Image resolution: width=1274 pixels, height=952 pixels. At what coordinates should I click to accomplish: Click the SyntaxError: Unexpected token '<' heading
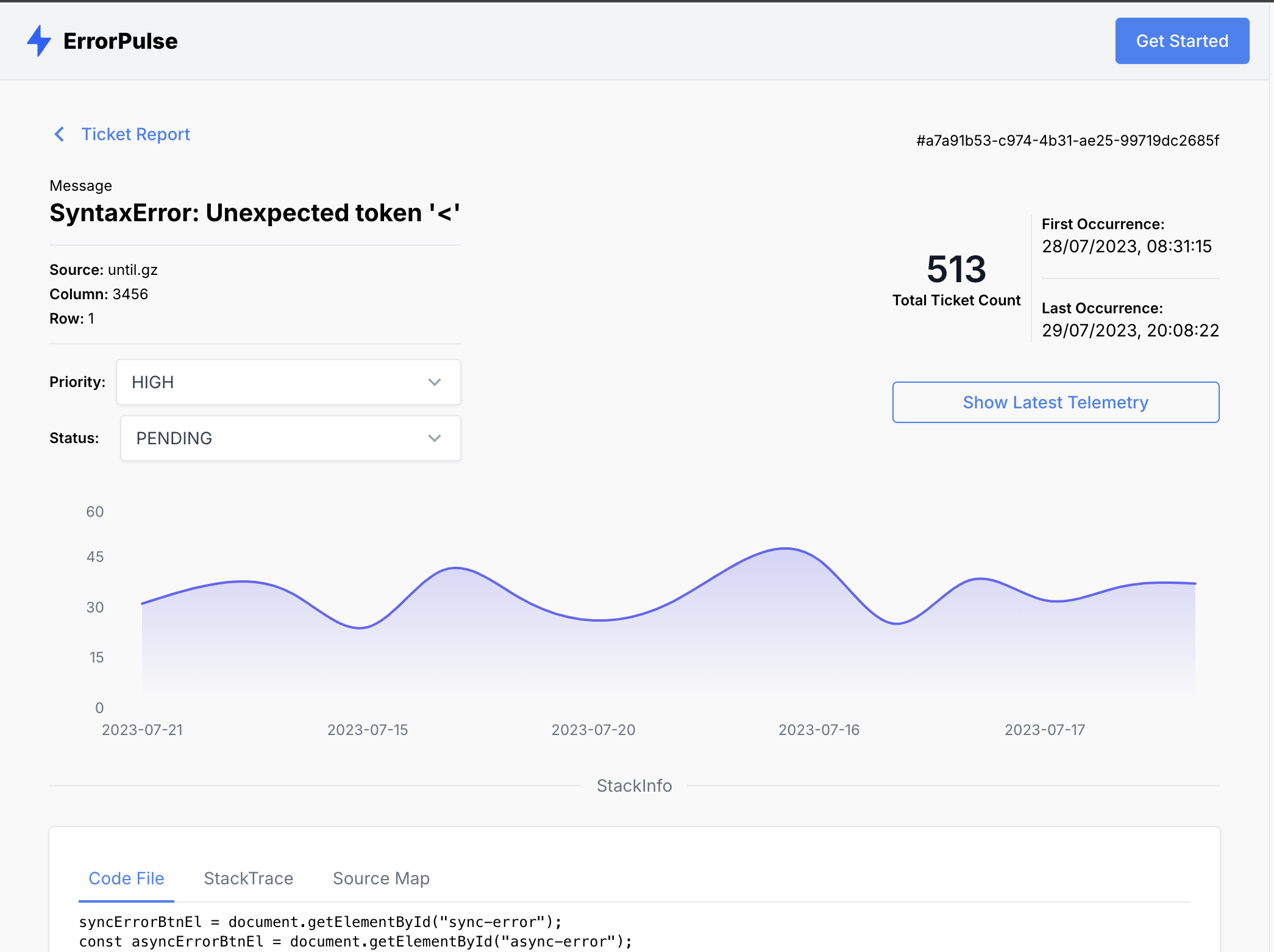pyautogui.click(x=255, y=213)
